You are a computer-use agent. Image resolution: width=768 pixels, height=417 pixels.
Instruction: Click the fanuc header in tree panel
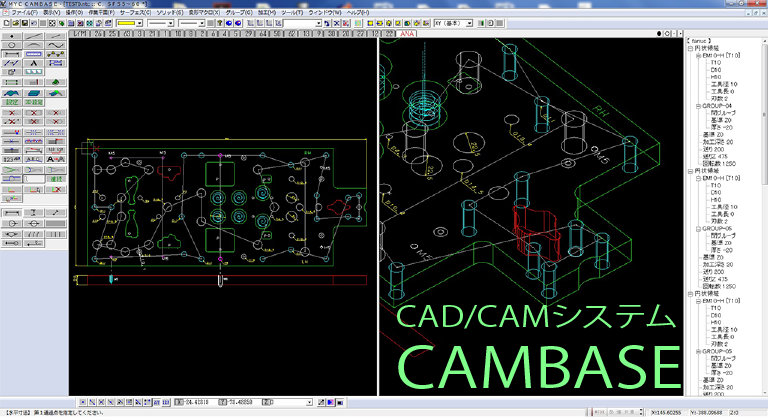tap(699, 41)
